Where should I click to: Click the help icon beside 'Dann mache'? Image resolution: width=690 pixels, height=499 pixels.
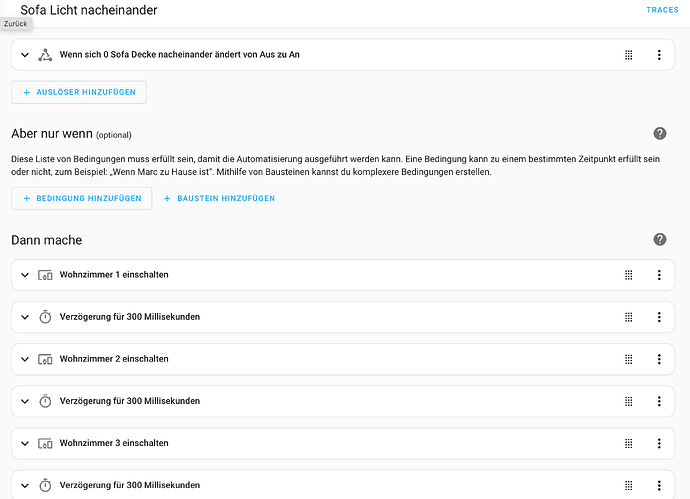click(x=659, y=240)
